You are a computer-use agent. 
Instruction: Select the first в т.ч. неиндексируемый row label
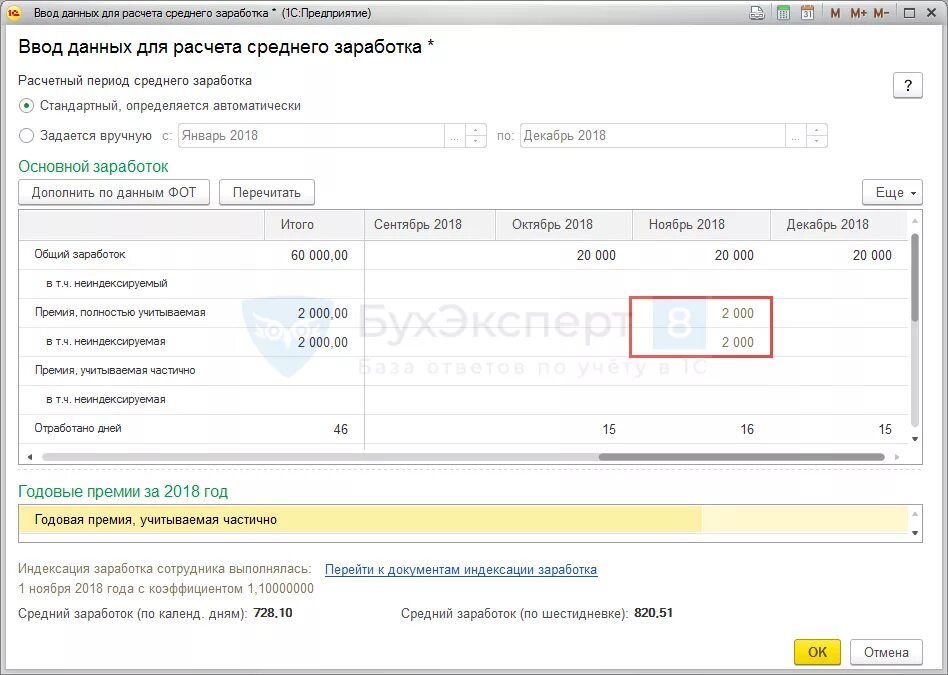107,283
